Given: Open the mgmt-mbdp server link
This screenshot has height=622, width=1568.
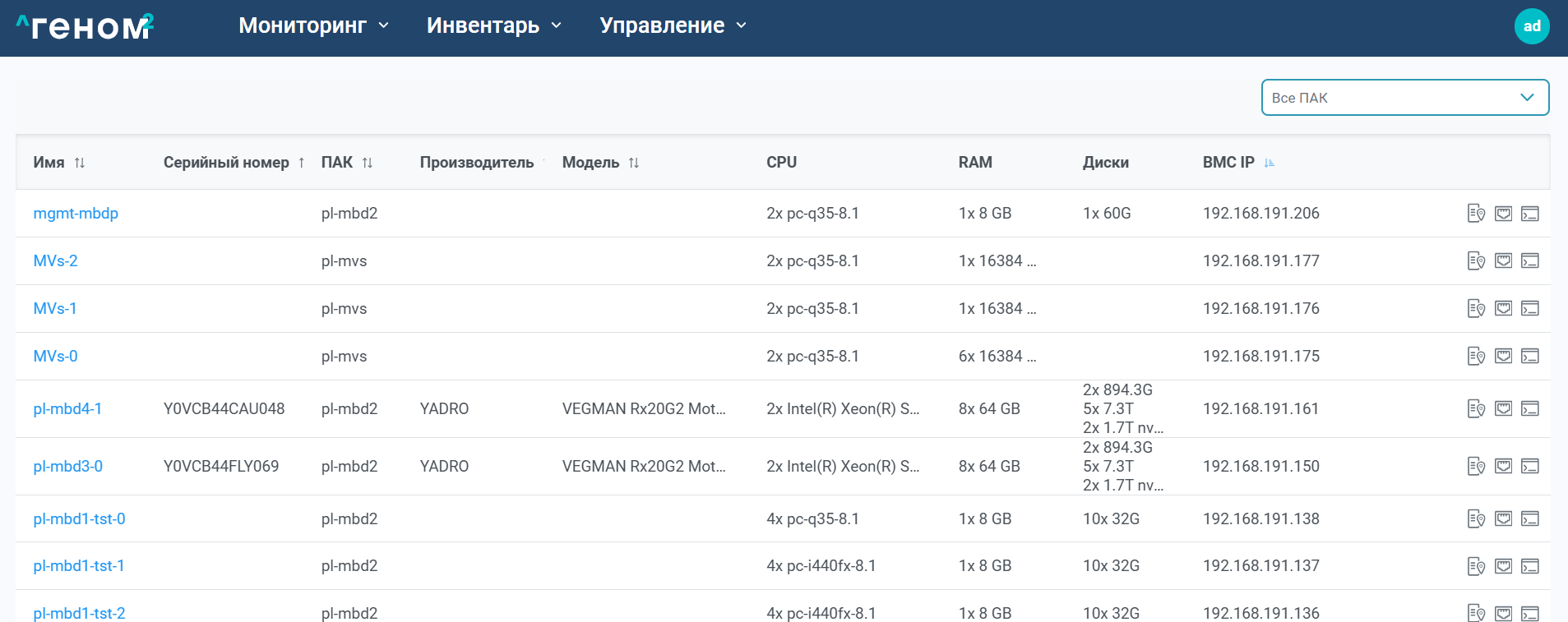Looking at the screenshot, I should click(x=76, y=214).
